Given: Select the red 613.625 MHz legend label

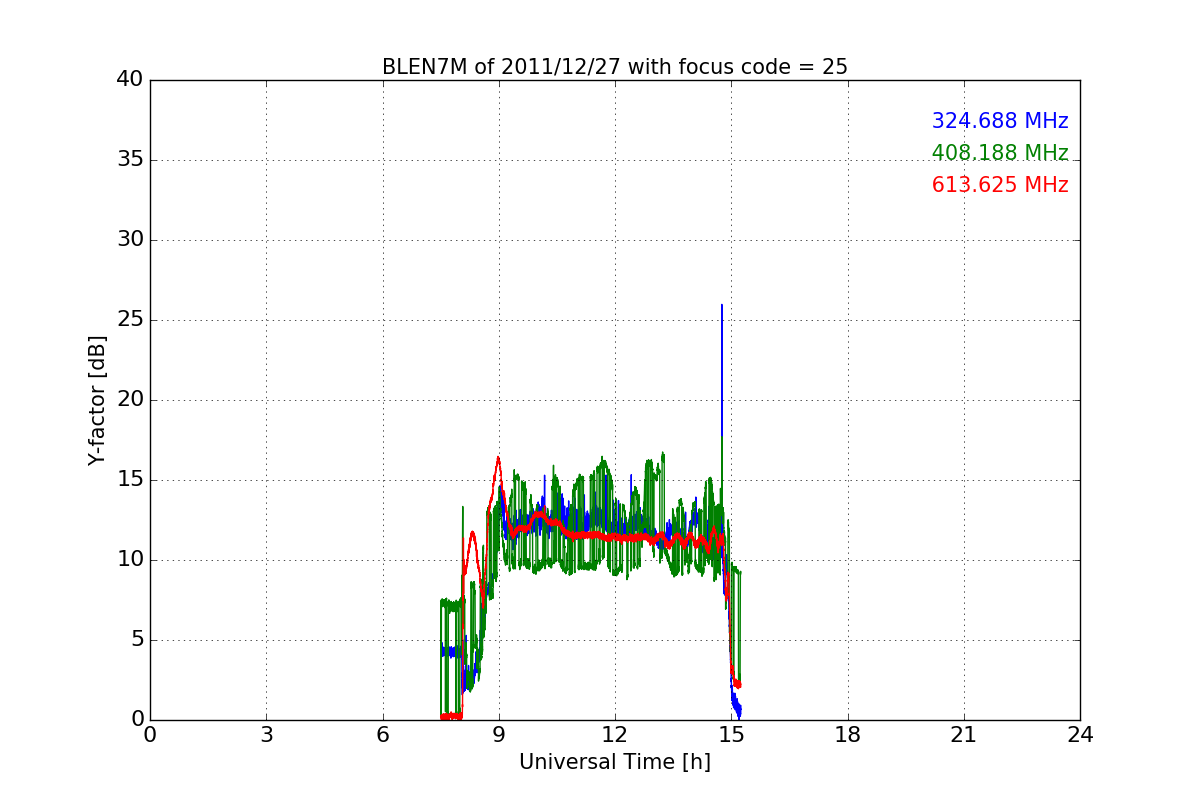Looking at the screenshot, I should 1000,185.
